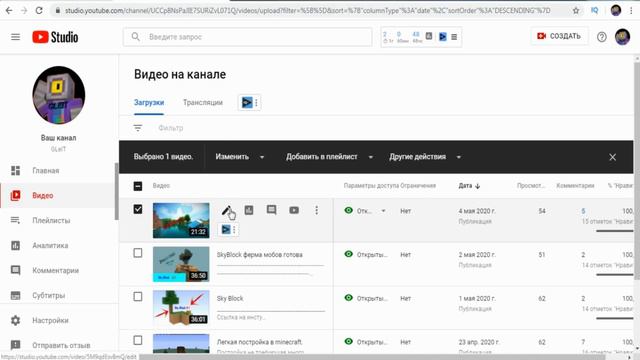Sort by the Дата column header
Image resolution: width=640 pixels, height=360 pixels.
tap(469, 186)
